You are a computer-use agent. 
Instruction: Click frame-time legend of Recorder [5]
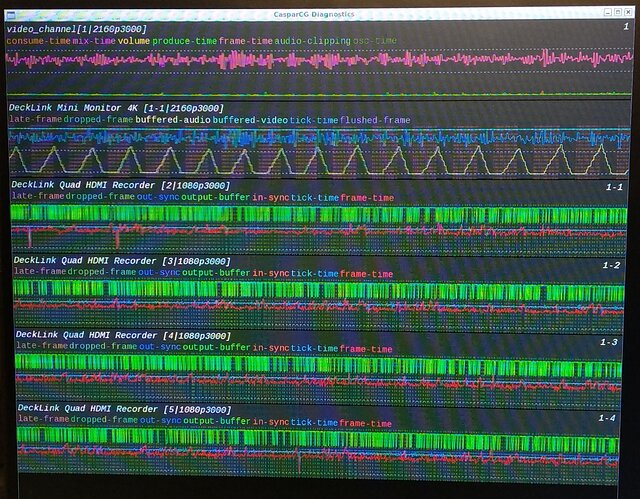(365, 423)
